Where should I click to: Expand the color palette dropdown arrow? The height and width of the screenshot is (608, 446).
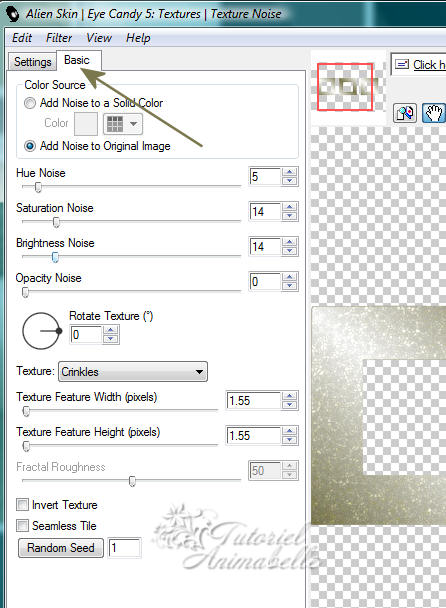[x=133, y=124]
